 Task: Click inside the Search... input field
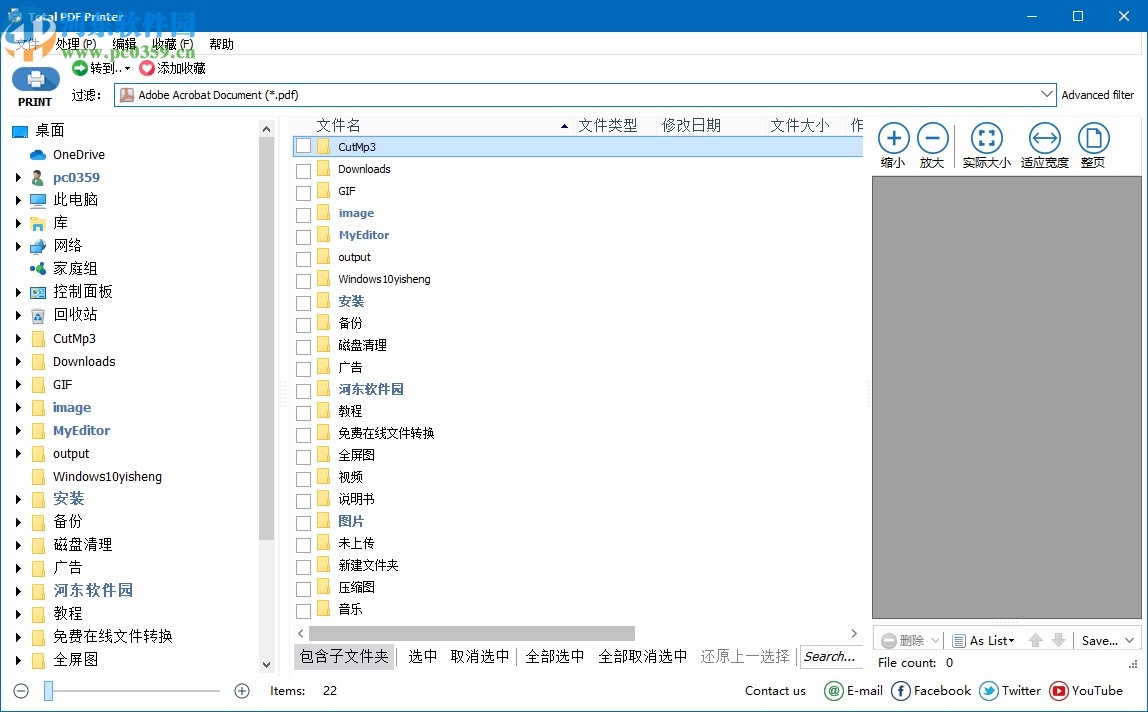click(832, 657)
